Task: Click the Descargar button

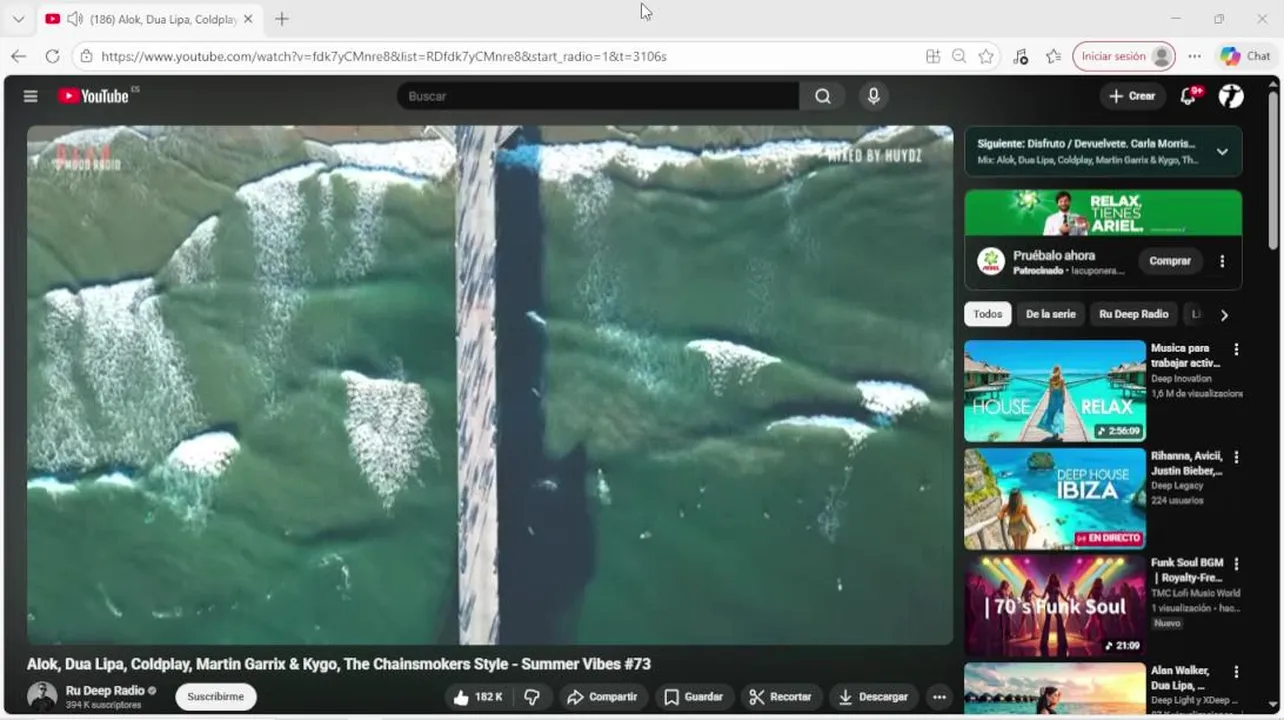Action: click(x=874, y=697)
